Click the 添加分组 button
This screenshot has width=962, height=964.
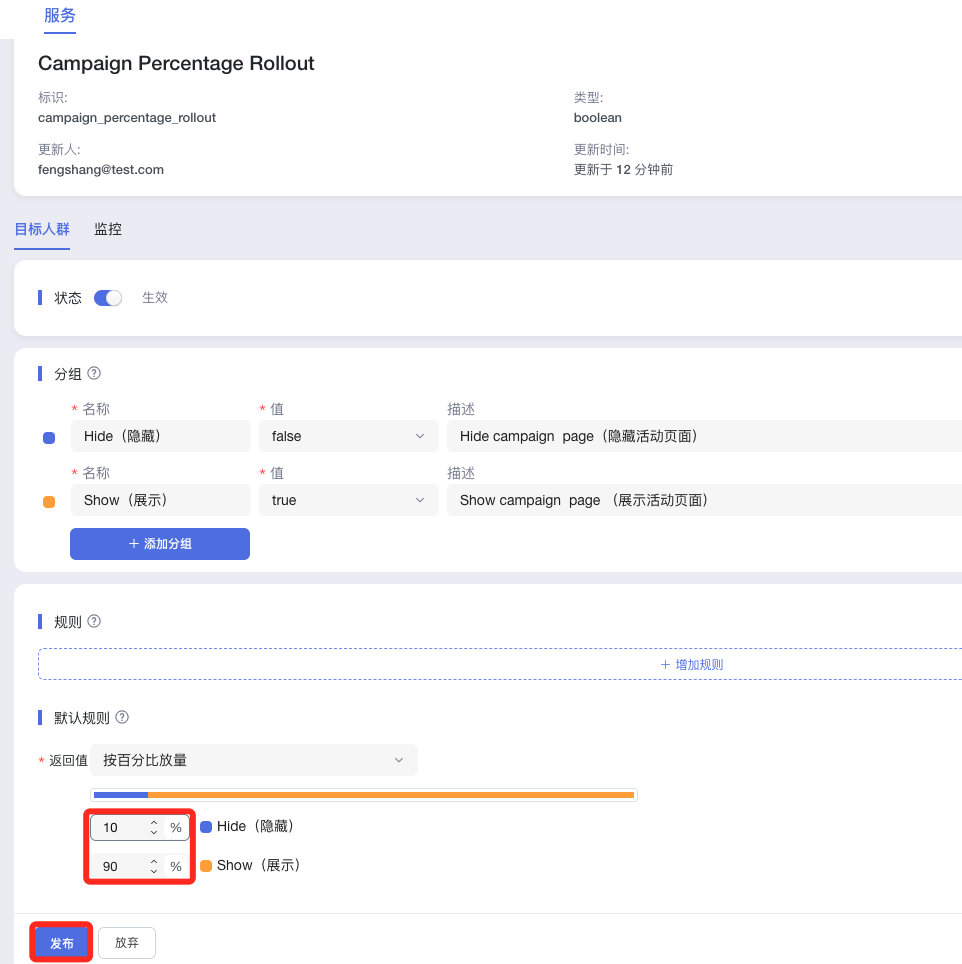(160, 544)
